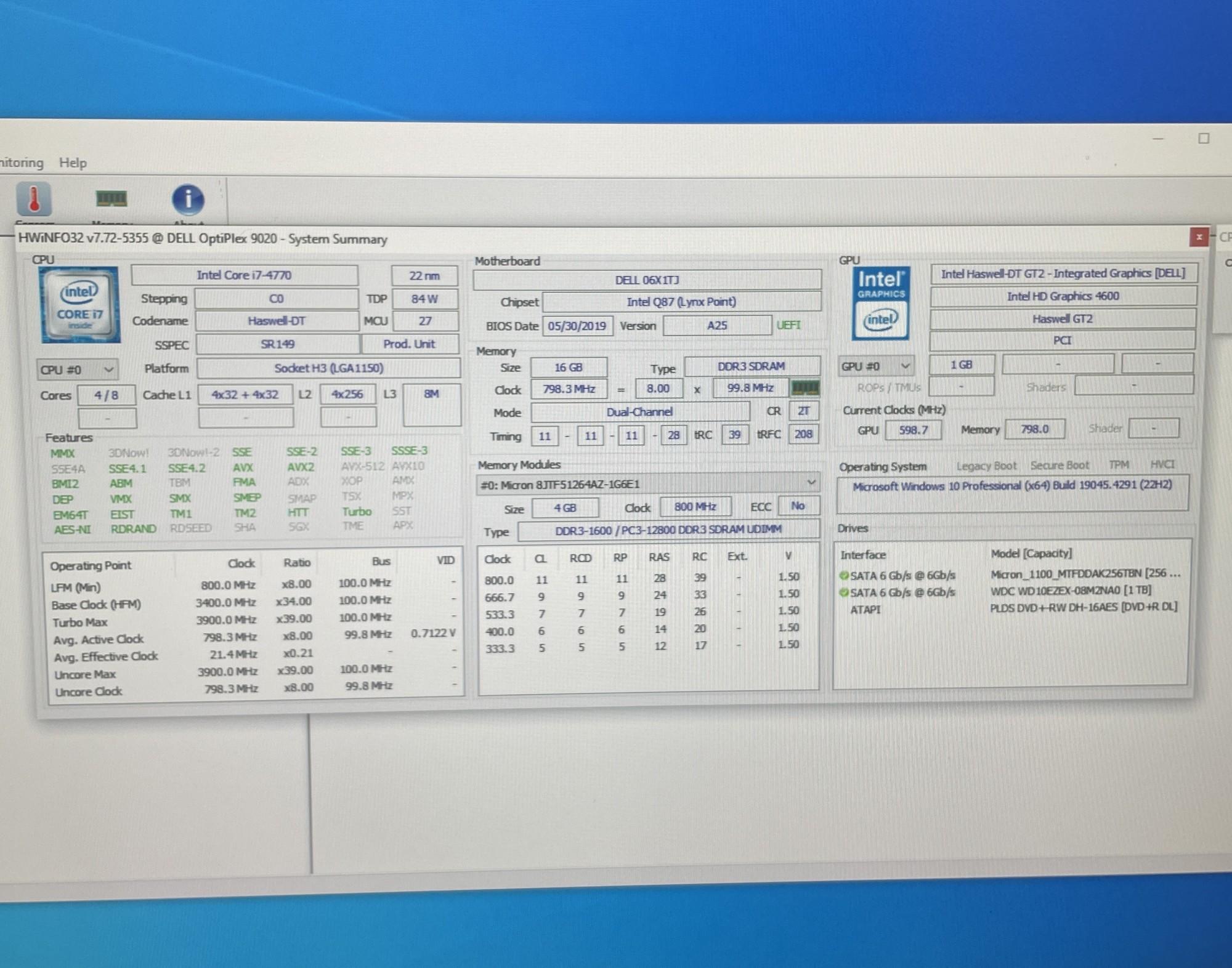Click the BIOS version A25 field
The height and width of the screenshot is (968, 1232).
click(x=717, y=325)
